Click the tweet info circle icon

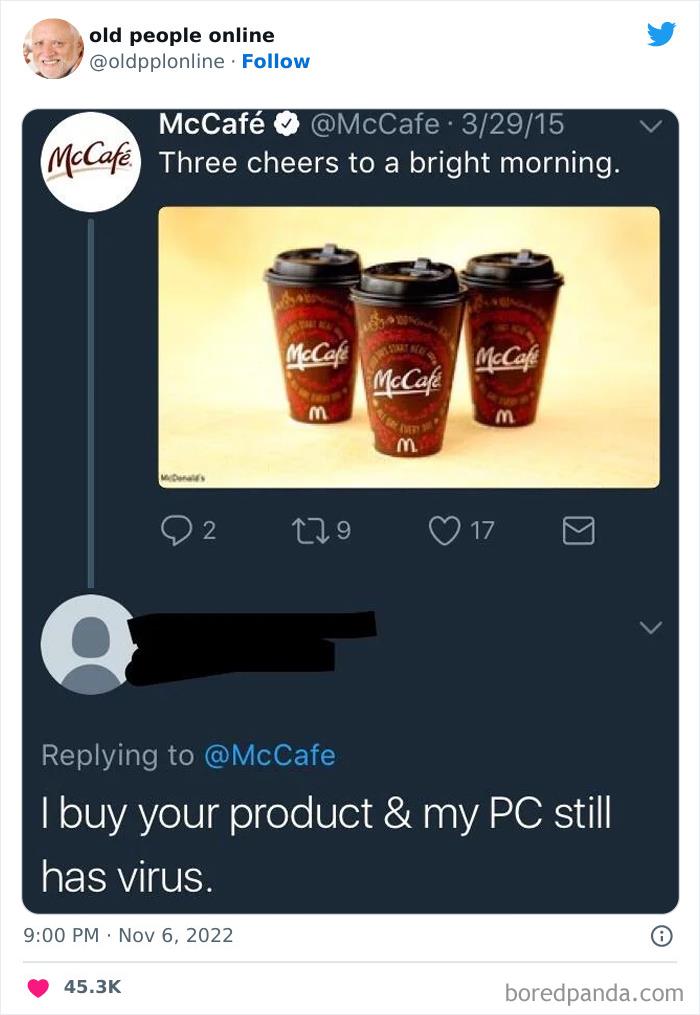coord(661,936)
